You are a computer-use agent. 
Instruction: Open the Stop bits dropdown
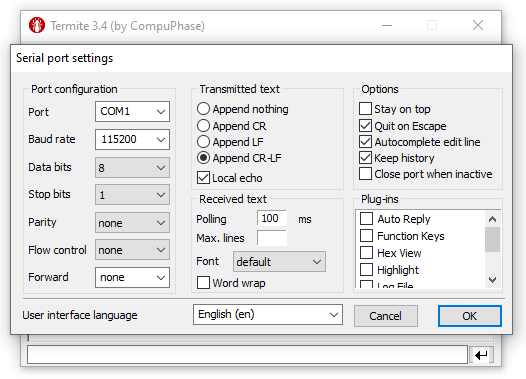pos(132,195)
